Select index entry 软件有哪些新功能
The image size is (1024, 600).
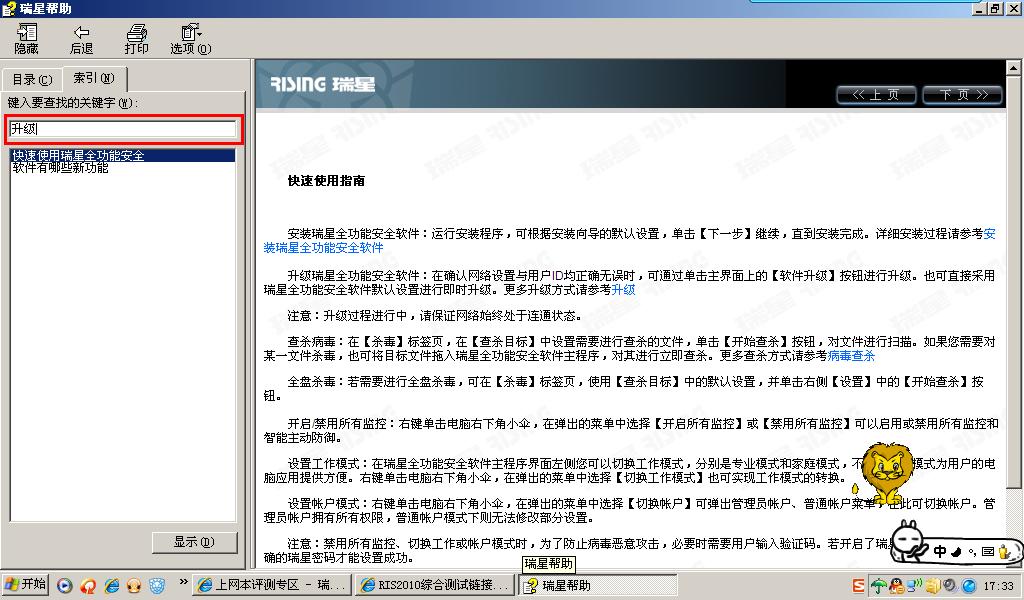pyautogui.click(x=60, y=168)
